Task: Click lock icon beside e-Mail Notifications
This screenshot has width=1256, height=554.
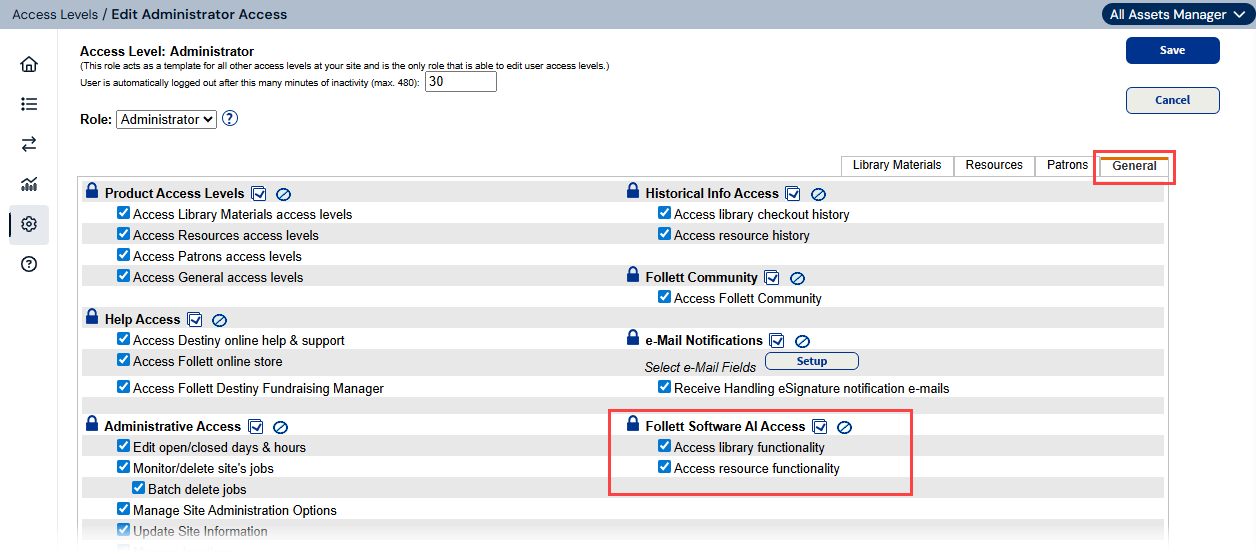Action: (633, 338)
